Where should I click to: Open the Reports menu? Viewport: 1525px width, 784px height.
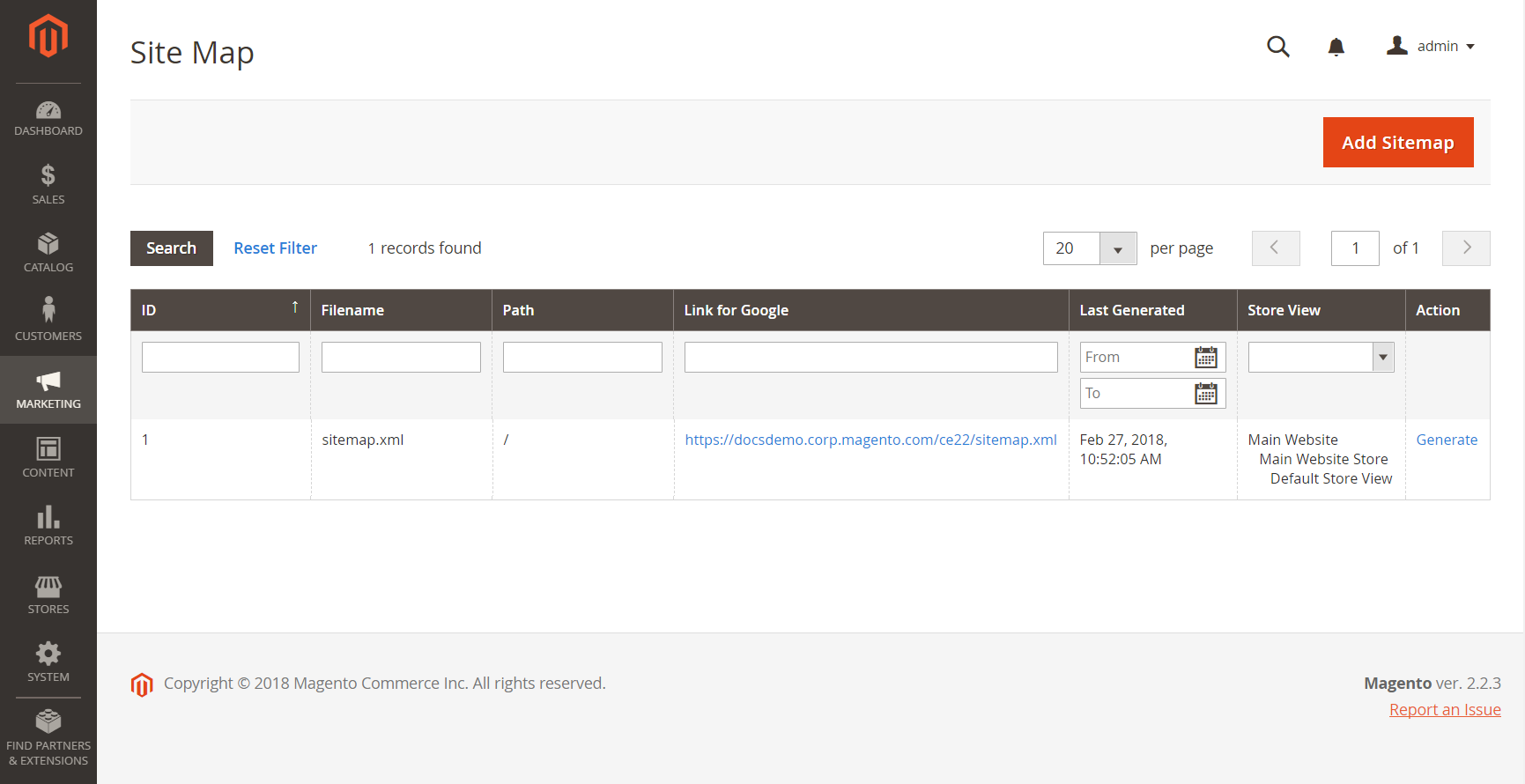[48, 526]
